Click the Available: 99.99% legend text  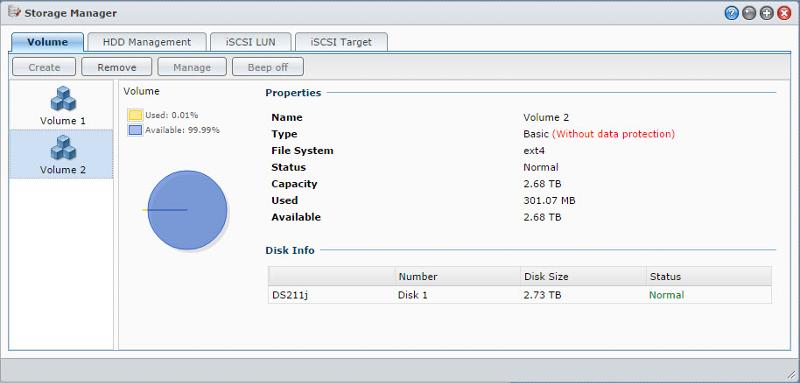coord(182,130)
